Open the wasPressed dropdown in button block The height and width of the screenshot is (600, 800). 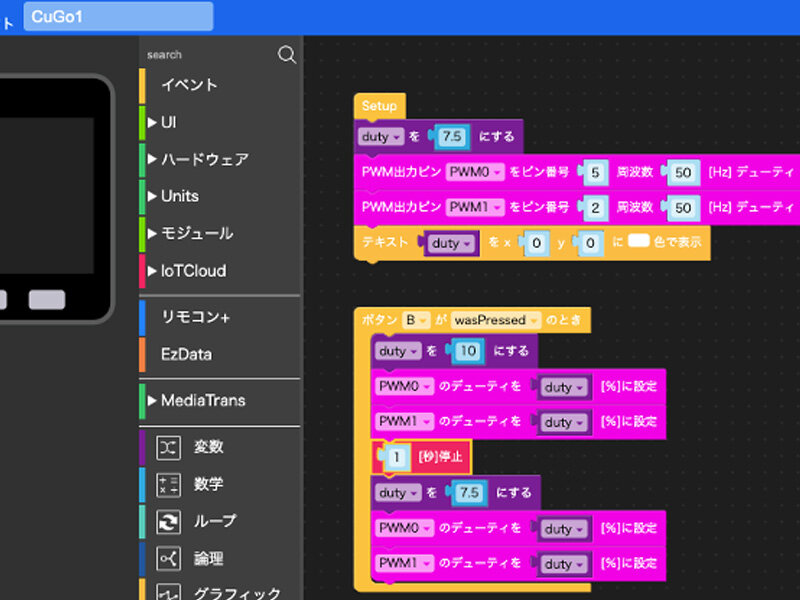coord(496,320)
